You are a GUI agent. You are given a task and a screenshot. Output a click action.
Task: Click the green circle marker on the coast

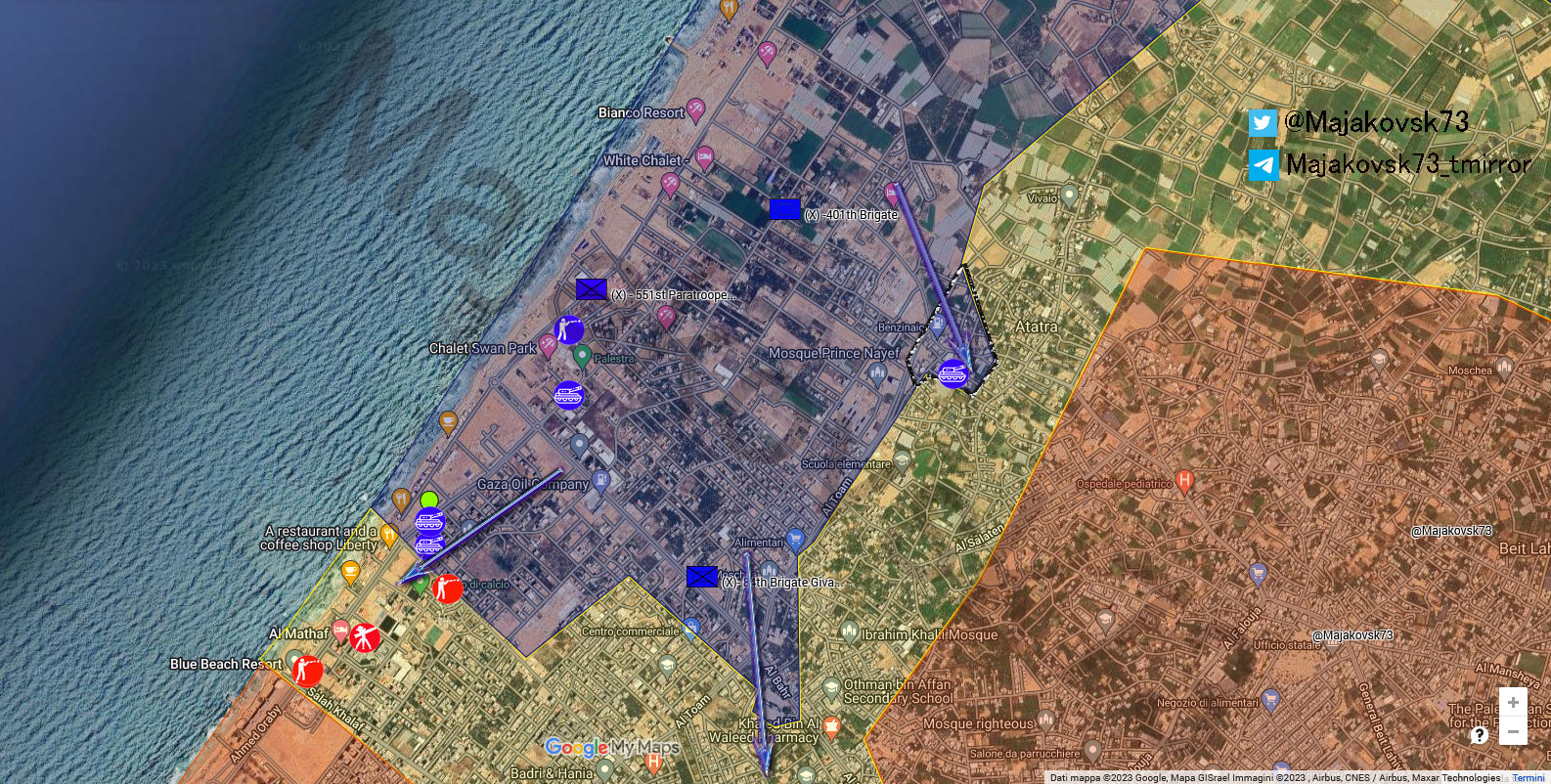point(428,501)
